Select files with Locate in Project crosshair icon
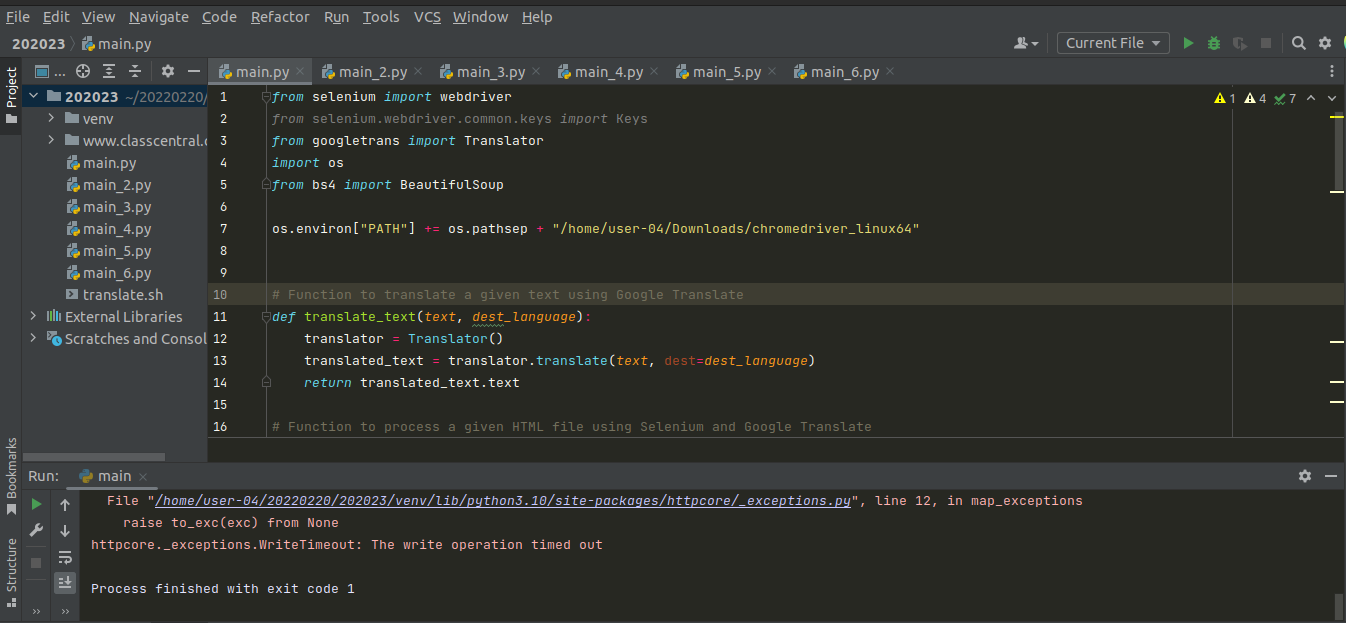This screenshot has width=1346, height=623. coord(82,71)
